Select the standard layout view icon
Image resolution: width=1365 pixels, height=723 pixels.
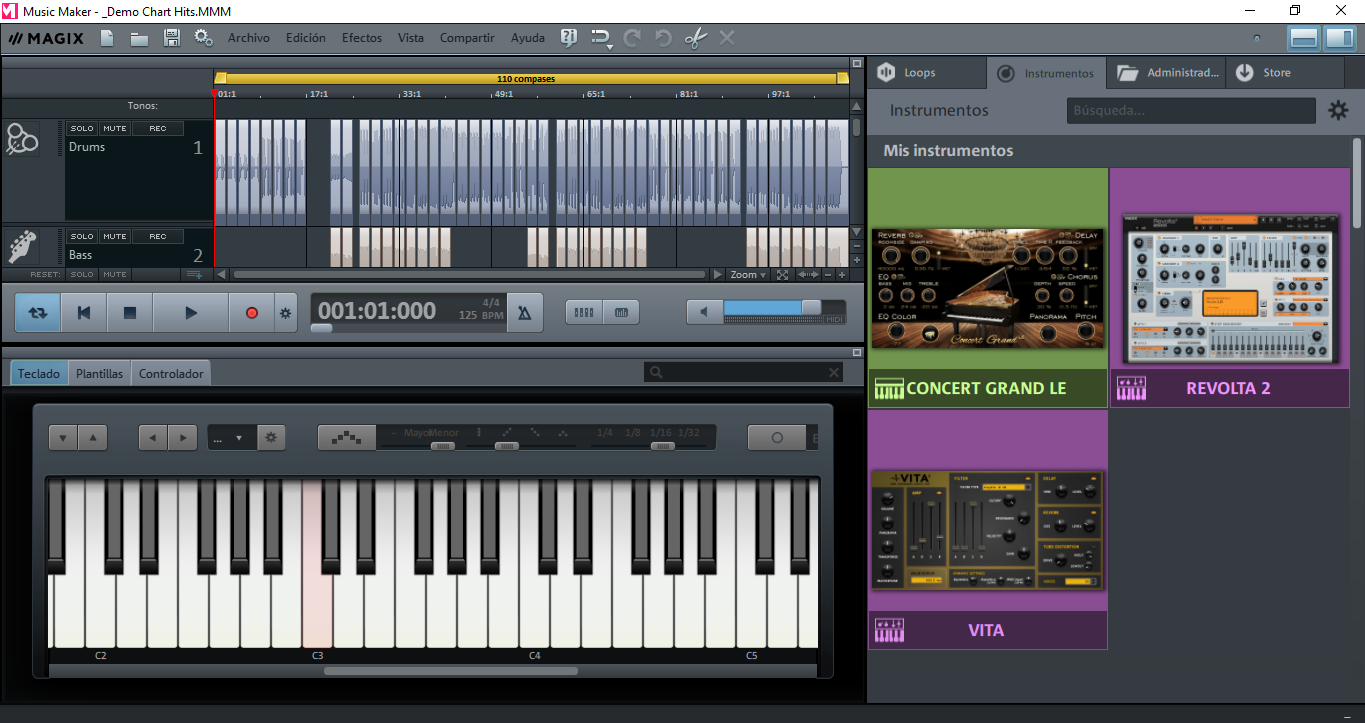click(x=1303, y=38)
